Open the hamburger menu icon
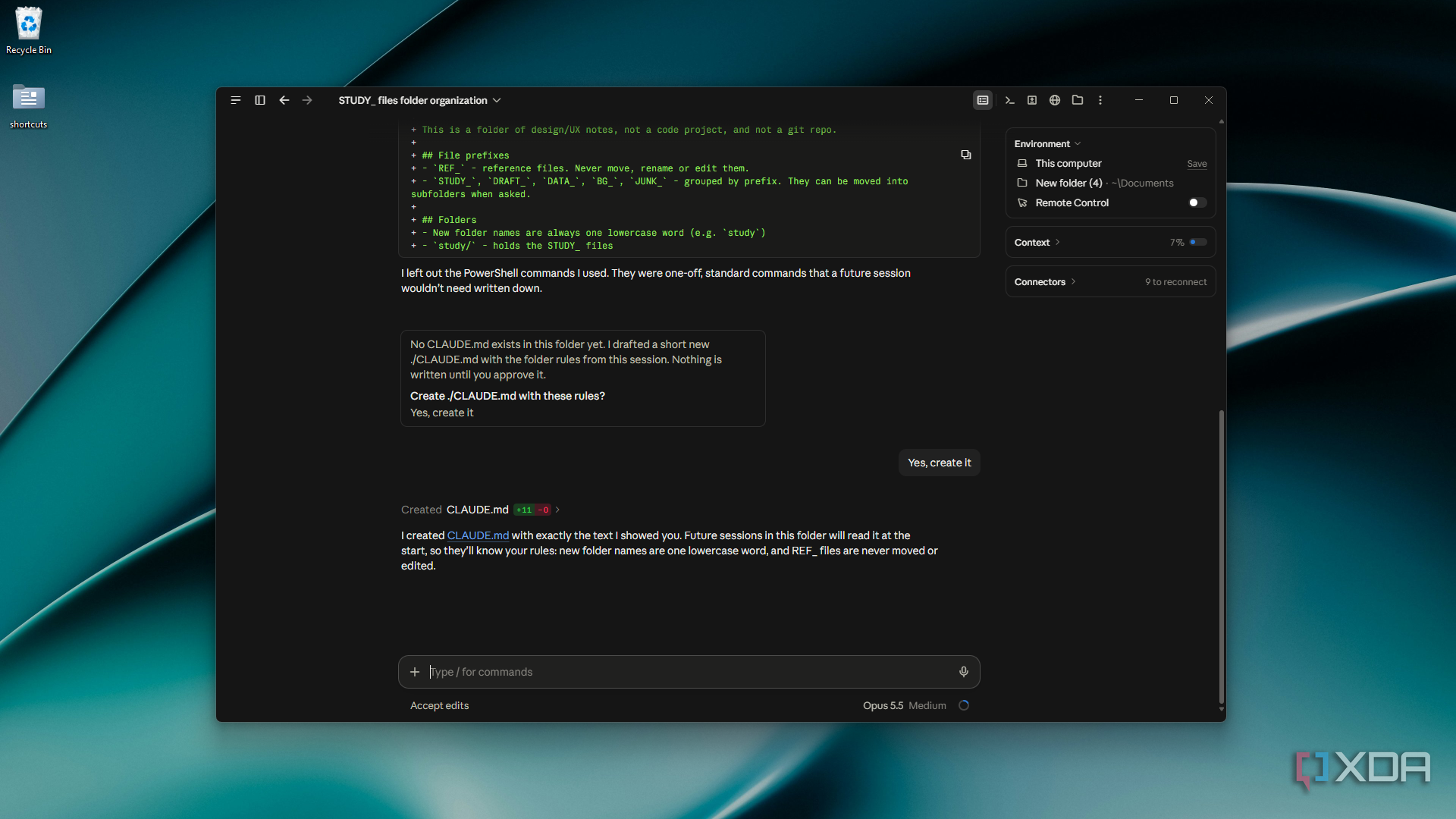 [x=236, y=100]
